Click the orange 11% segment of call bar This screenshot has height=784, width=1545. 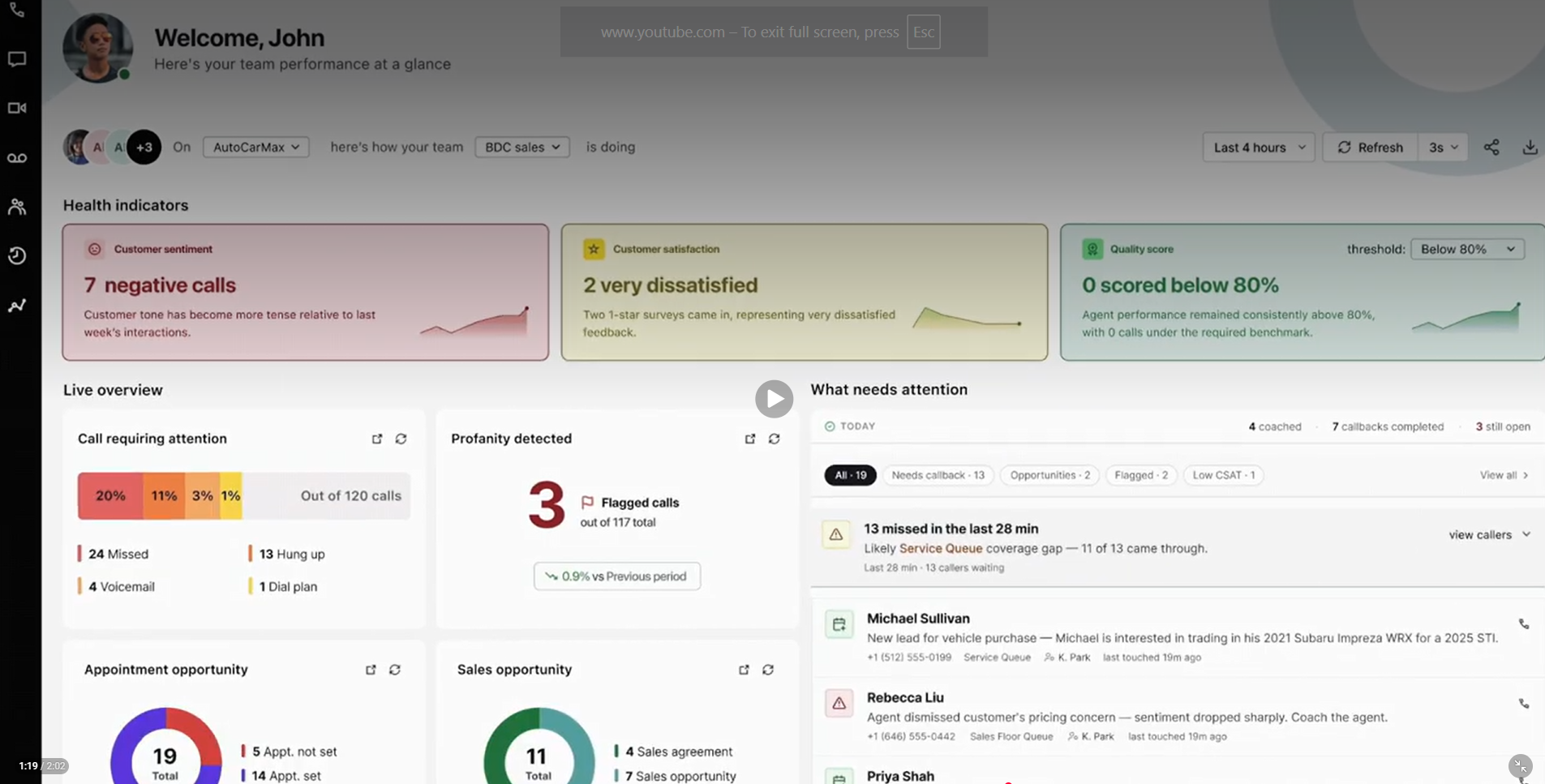tap(164, 495)
